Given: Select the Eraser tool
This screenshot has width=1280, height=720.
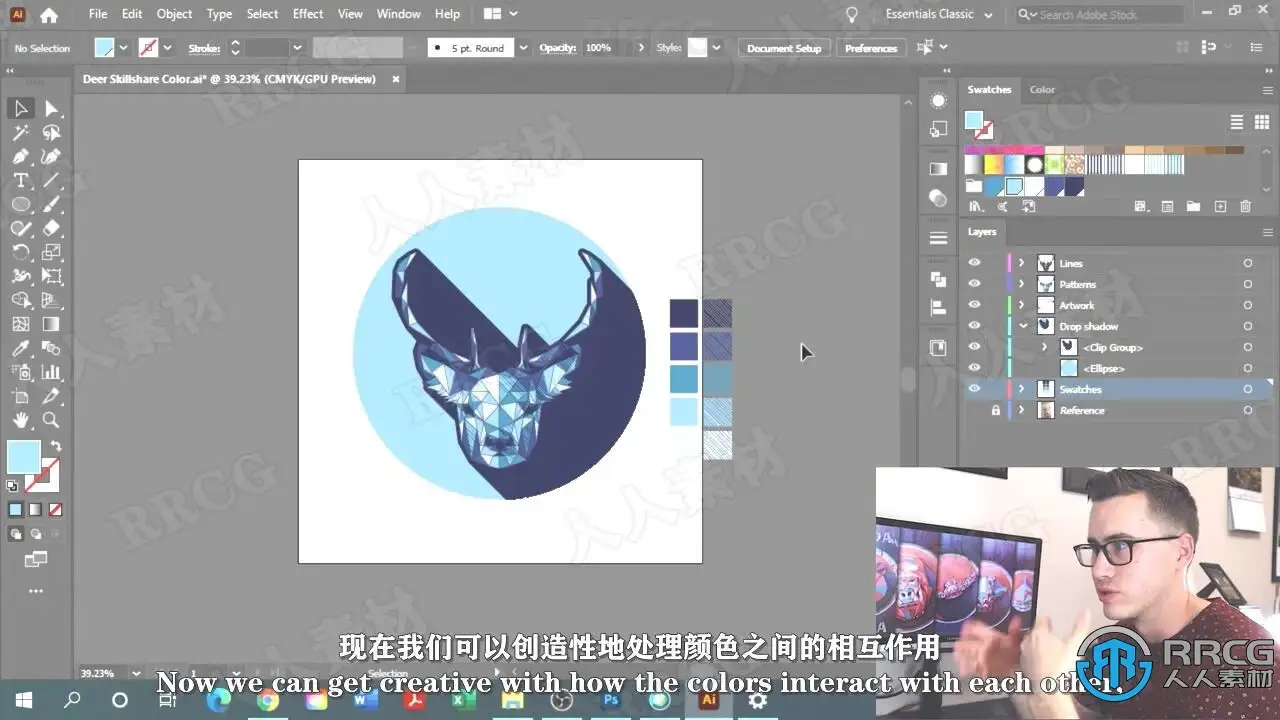Looking at the screenshot, I should coord(51,229).
